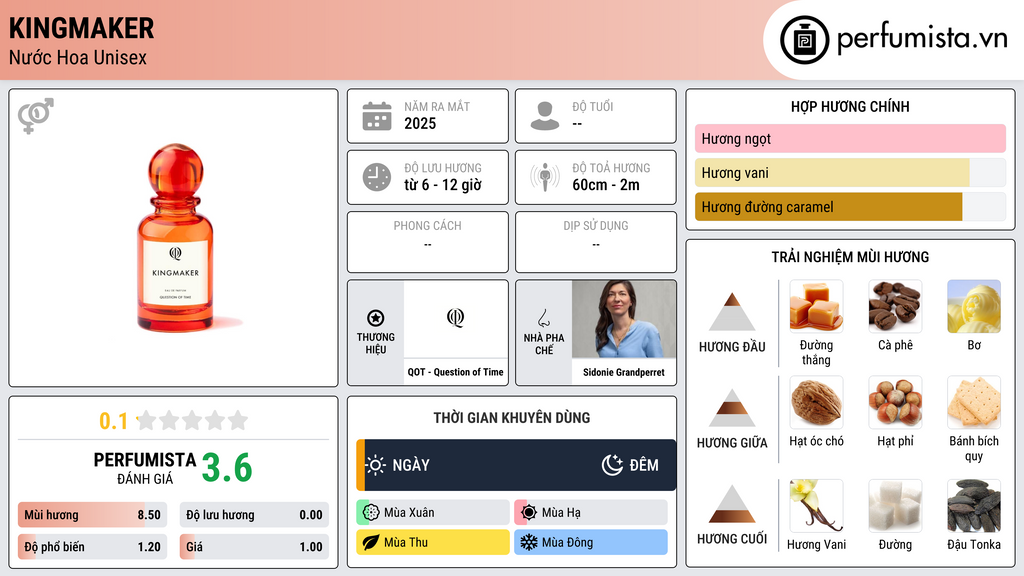Select the Mùa Đông season chip
The image size is (1024, 576).
[x=590, y=542]
